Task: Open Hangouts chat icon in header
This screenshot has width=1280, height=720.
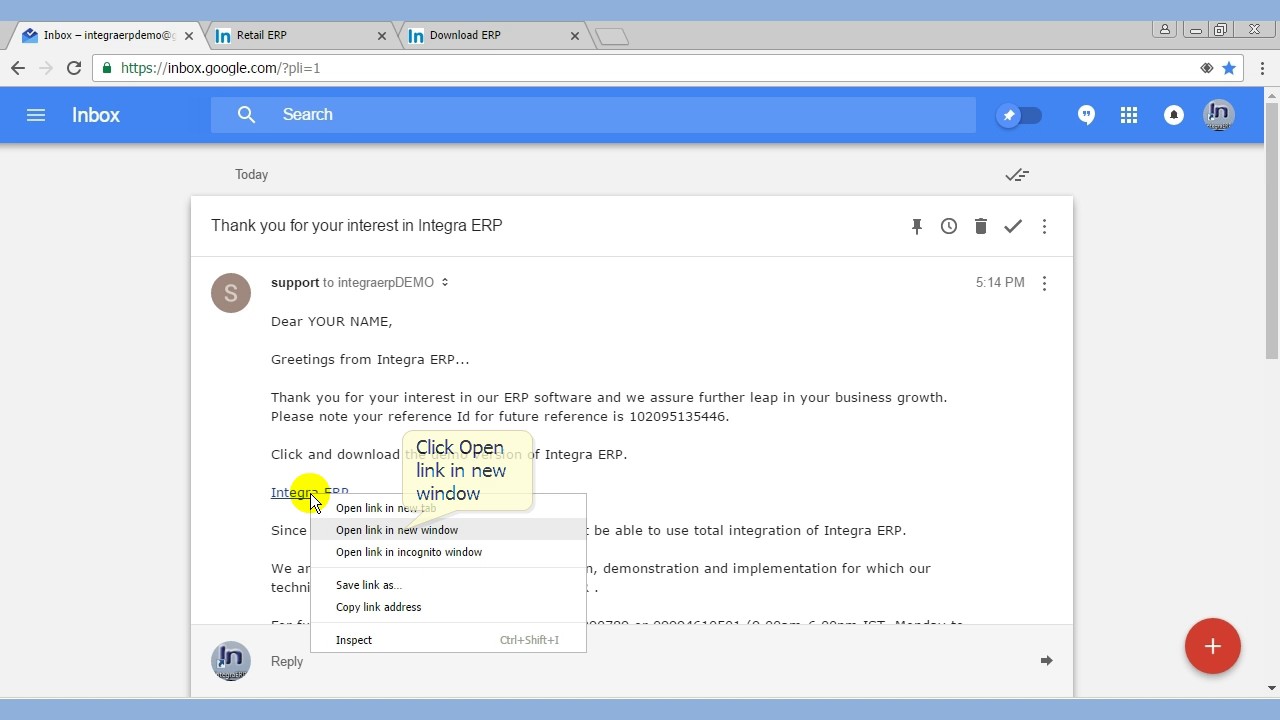Action: pos(1086,115)
